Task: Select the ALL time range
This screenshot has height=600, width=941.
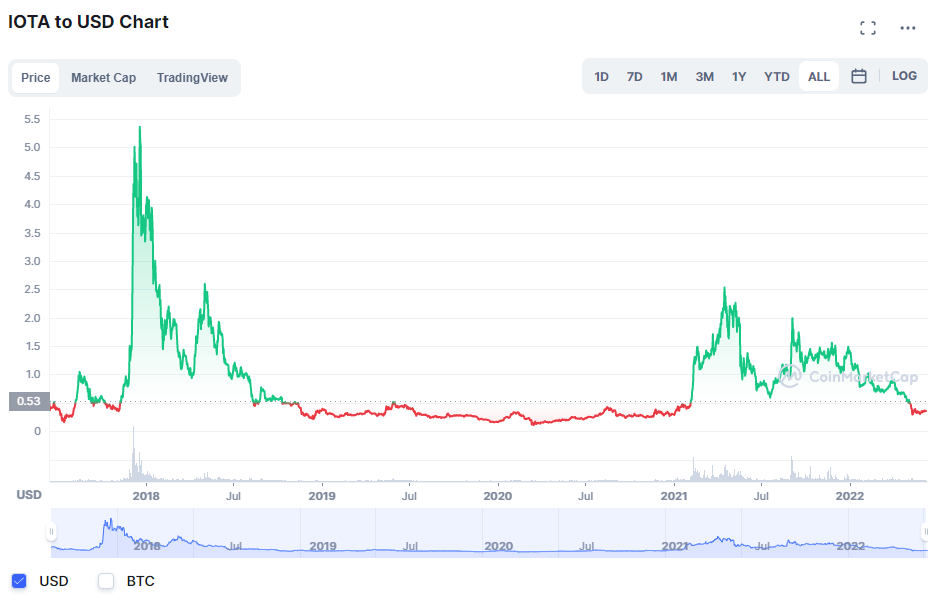Action: pyautogui.click(x=819, y=76)
